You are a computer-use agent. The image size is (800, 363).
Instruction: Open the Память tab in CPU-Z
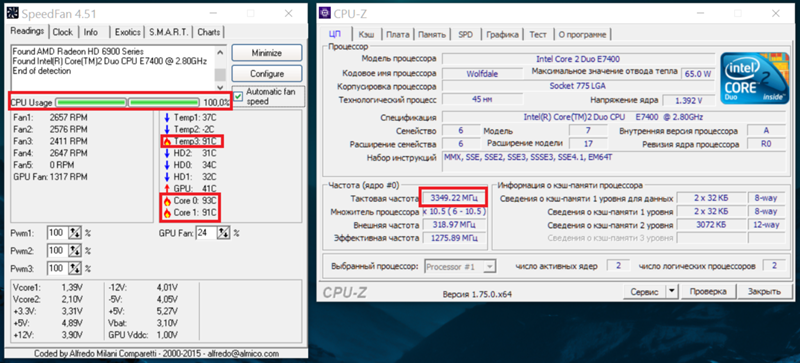click(432, 35)
